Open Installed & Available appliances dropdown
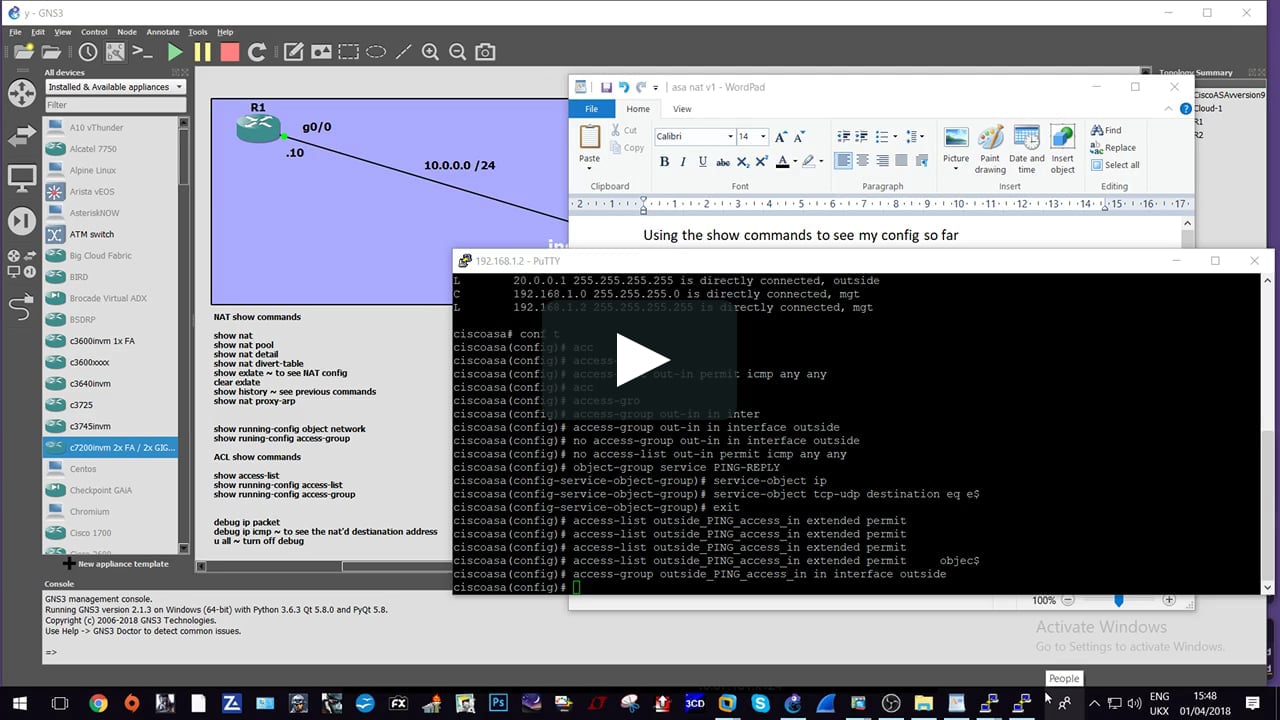The width and height of the screenshot is (1280, 720). [x=116, y=87]
